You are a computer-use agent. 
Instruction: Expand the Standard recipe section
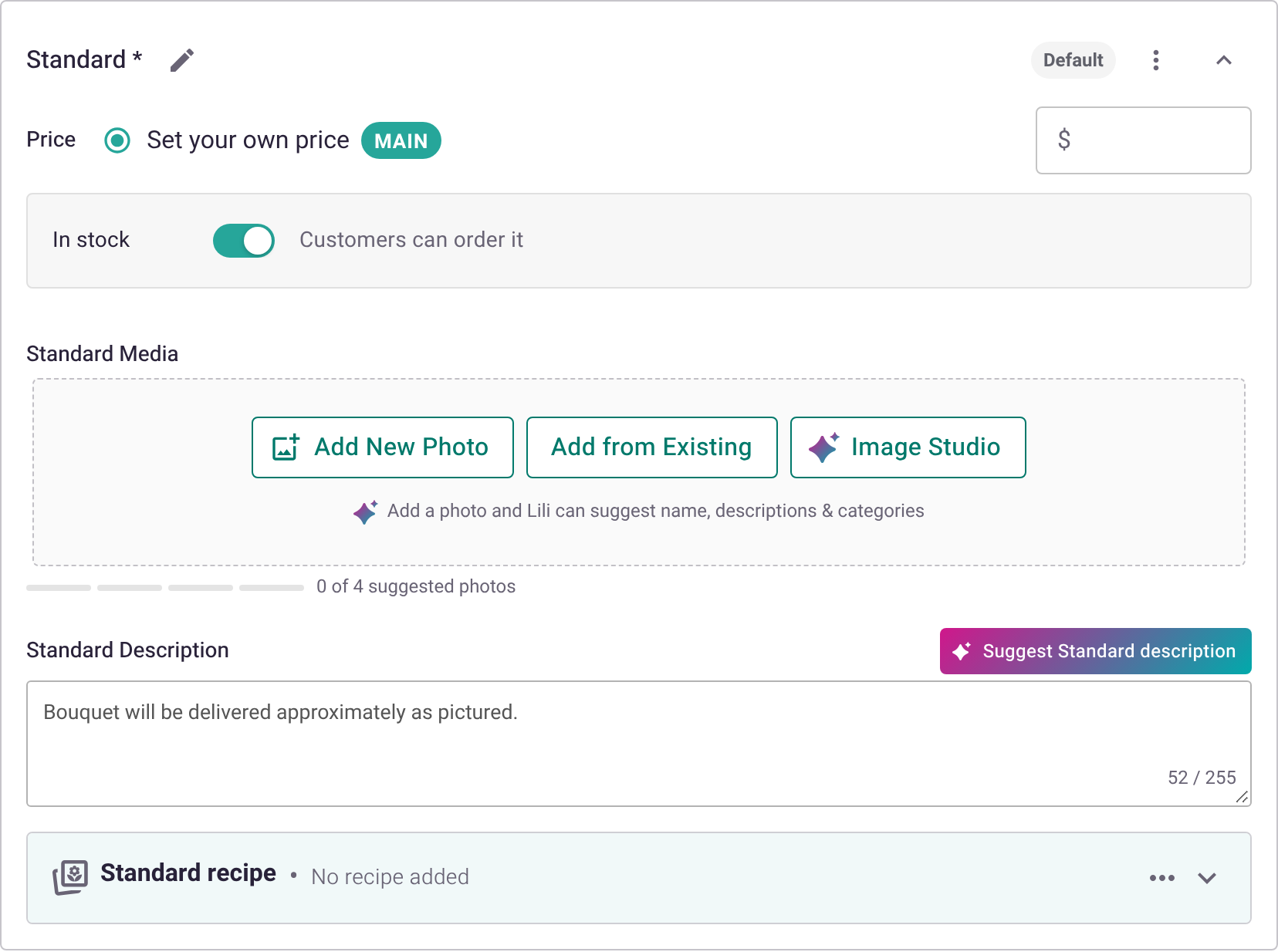[x=1207, y=878]
